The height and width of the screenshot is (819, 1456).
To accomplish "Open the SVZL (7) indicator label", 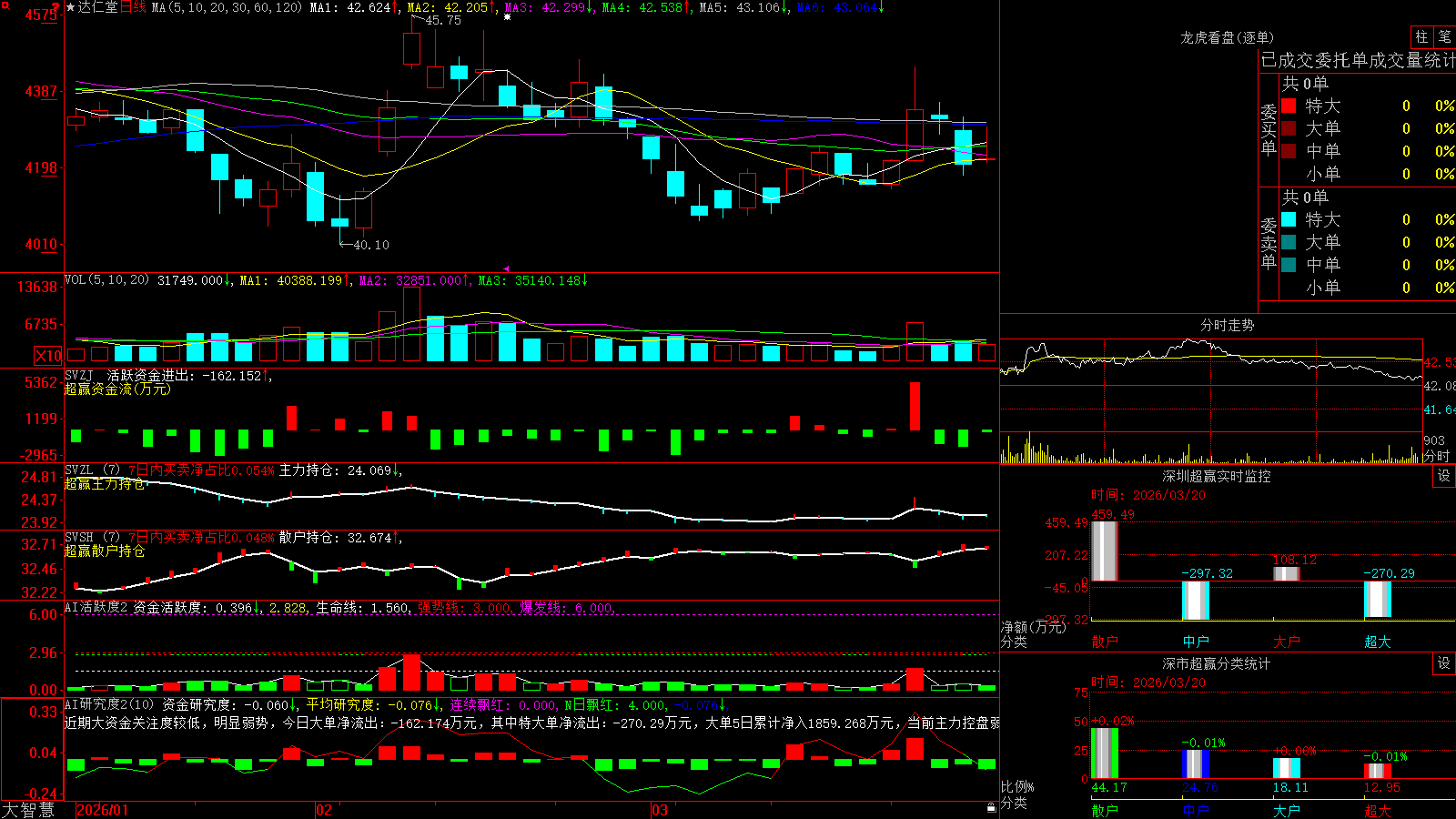I will coord(93,470).
